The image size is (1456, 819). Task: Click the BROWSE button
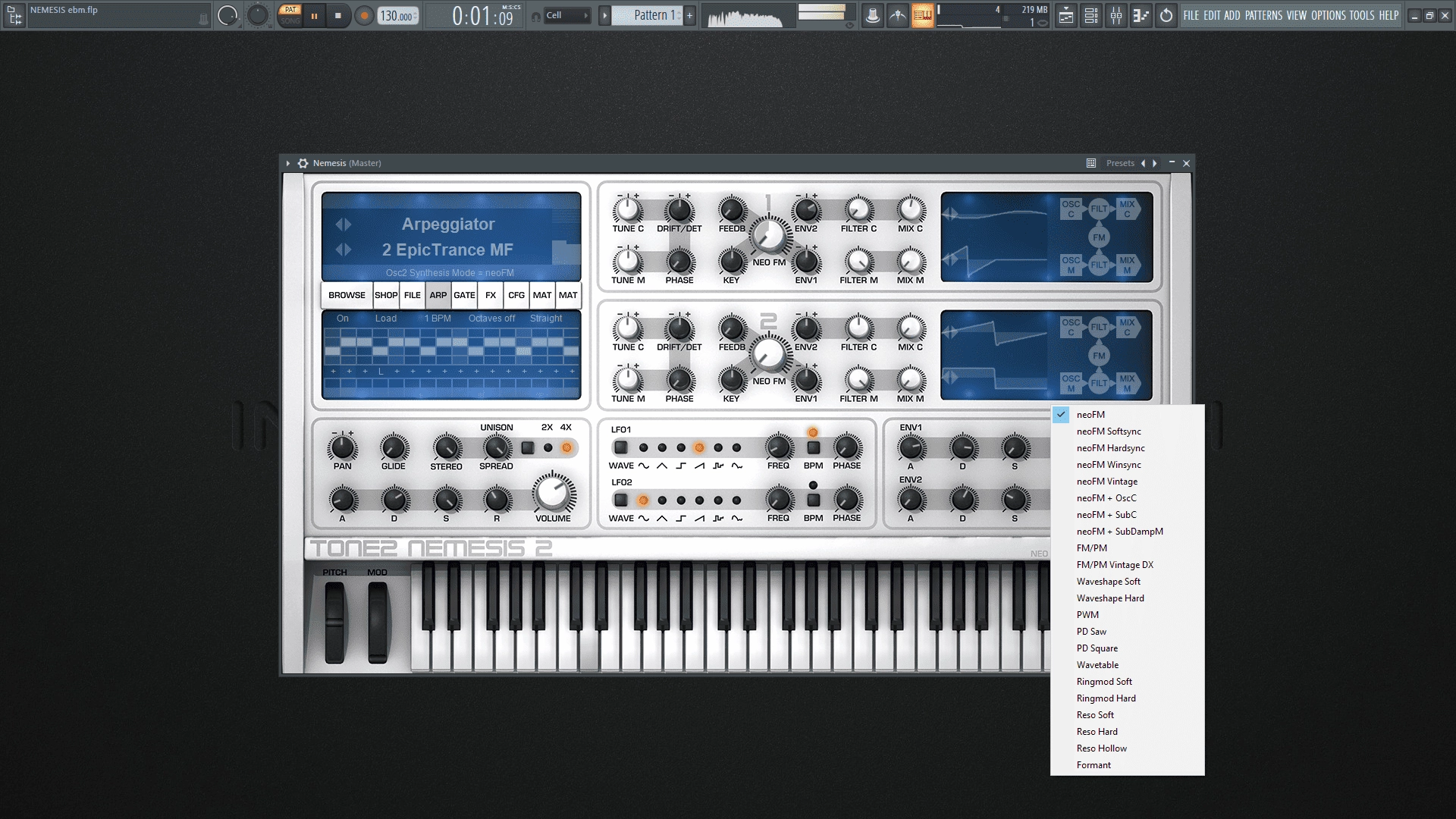tap(347, 295)
